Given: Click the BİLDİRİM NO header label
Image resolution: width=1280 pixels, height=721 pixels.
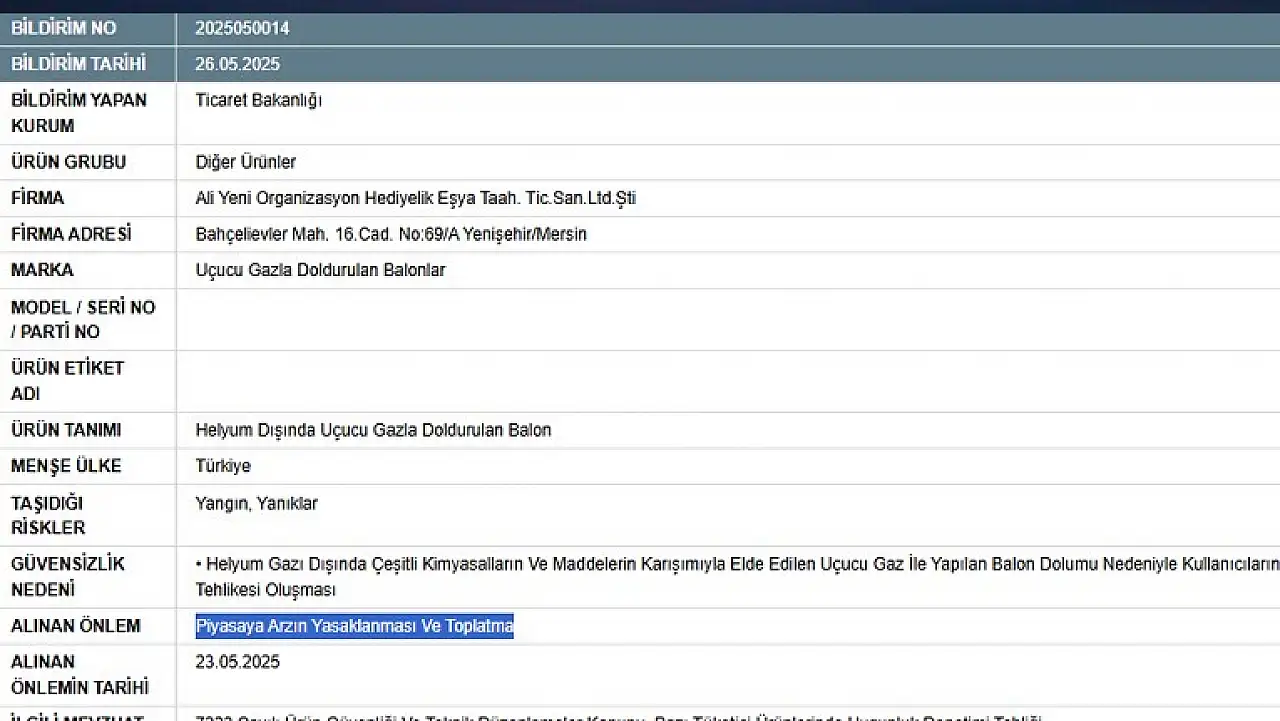Looking at the screenshot, I should tap(63, 28).
